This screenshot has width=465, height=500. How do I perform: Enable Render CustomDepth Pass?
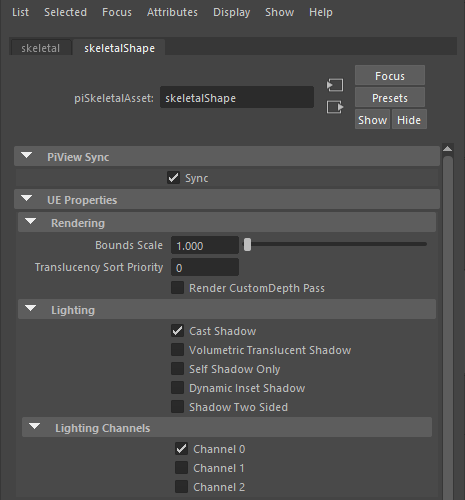click(x=177, y=288)
